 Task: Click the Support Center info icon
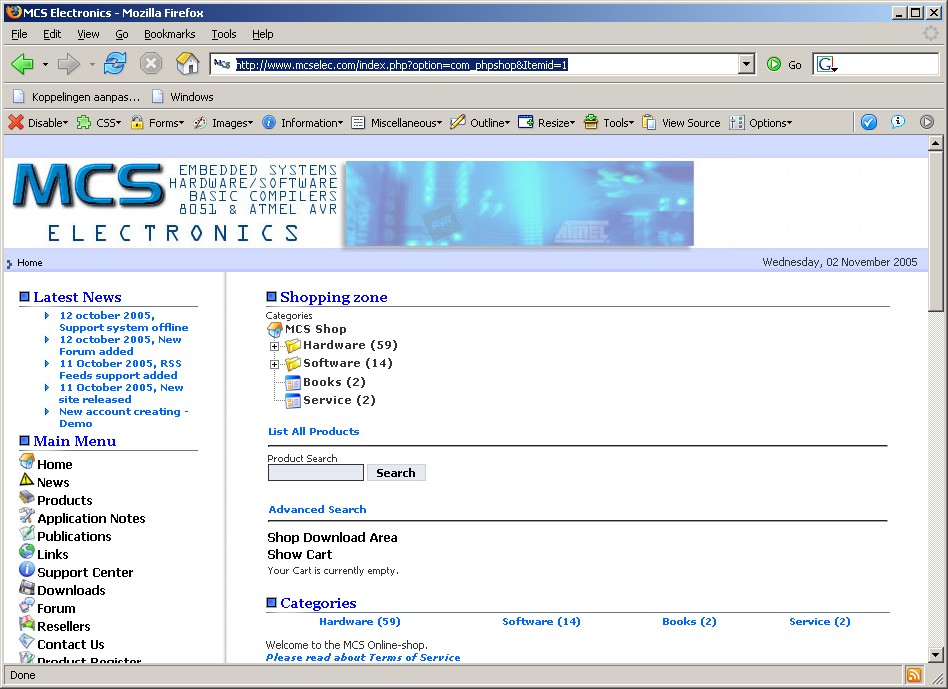pyautogui.click(x=27, y=569)
